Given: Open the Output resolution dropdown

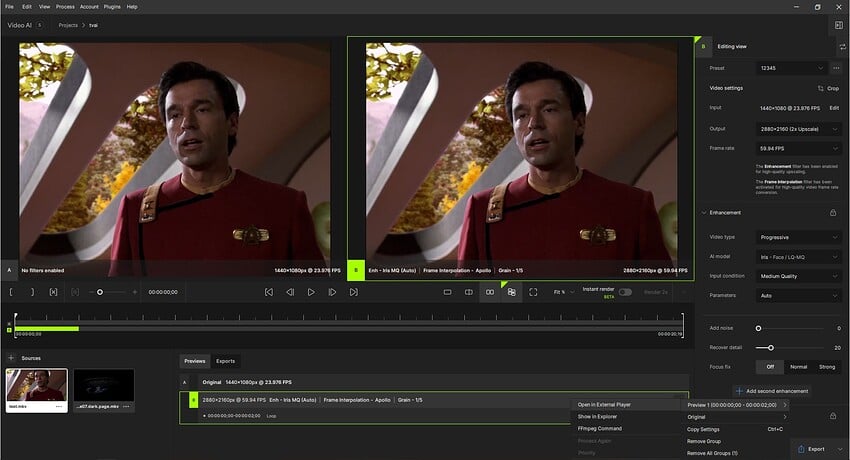Looking at the screenshot, I should click(799, 129).
